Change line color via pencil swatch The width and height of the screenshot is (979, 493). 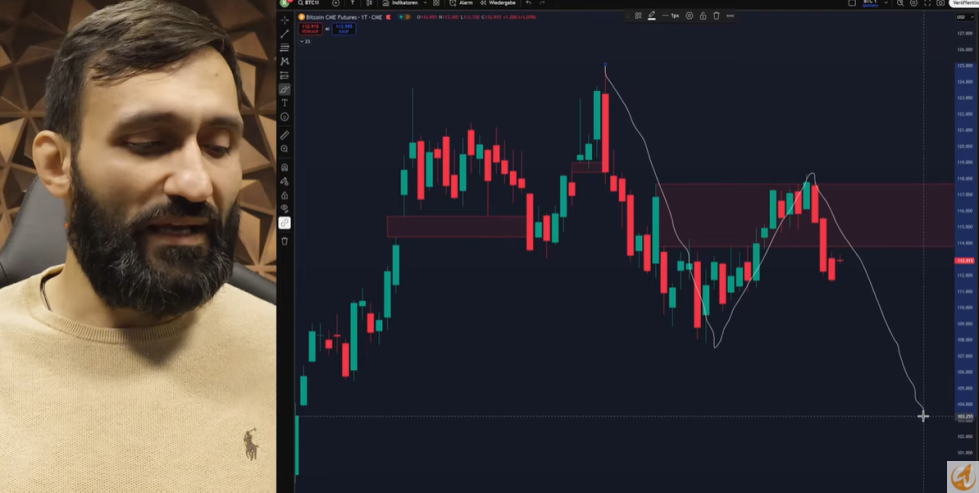651,16
